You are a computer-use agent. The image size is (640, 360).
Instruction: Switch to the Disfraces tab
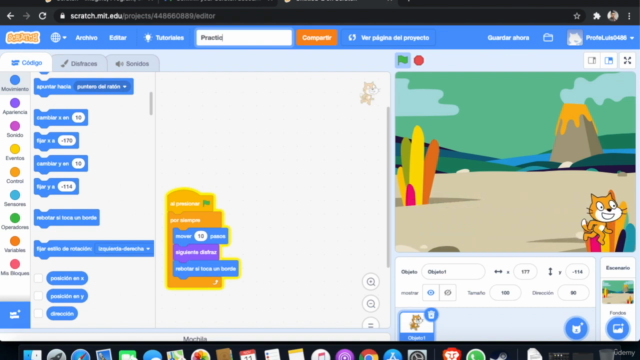coord(79,64)
